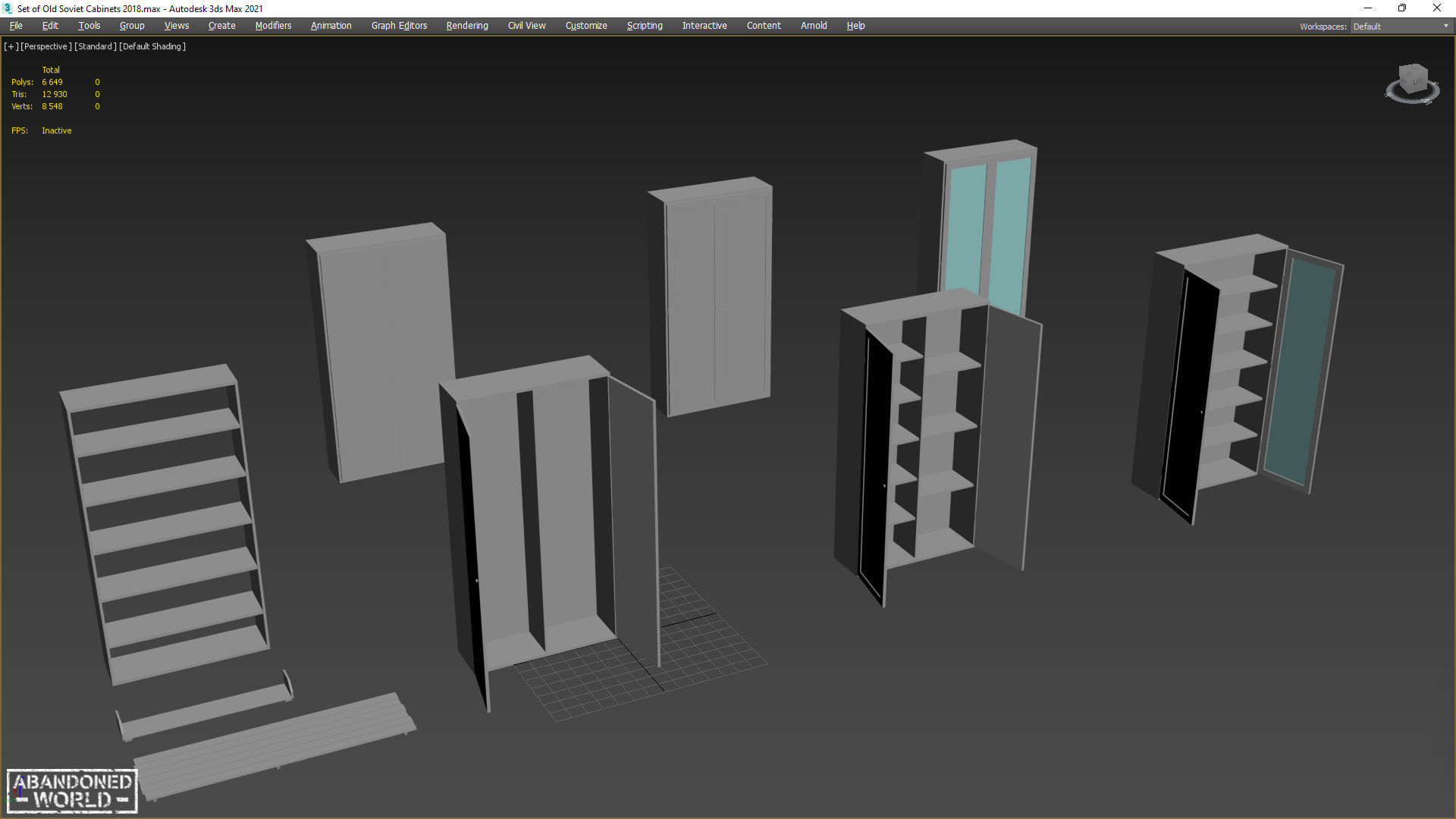This screenshot has height=819, width=1456.
Task: Open the Animation menu
Action: point(331,26)
